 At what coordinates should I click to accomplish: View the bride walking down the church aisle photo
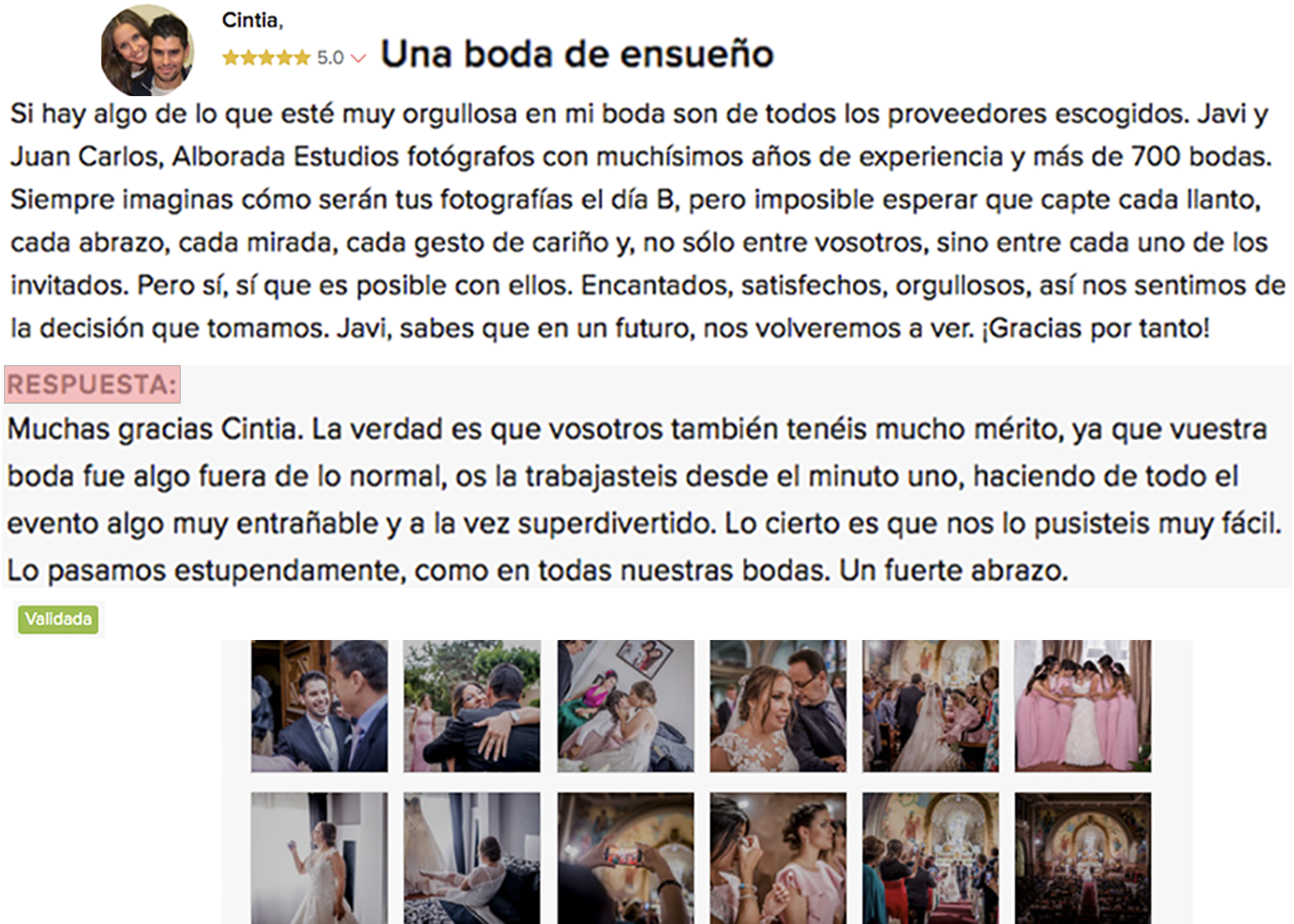click(930, 706)
